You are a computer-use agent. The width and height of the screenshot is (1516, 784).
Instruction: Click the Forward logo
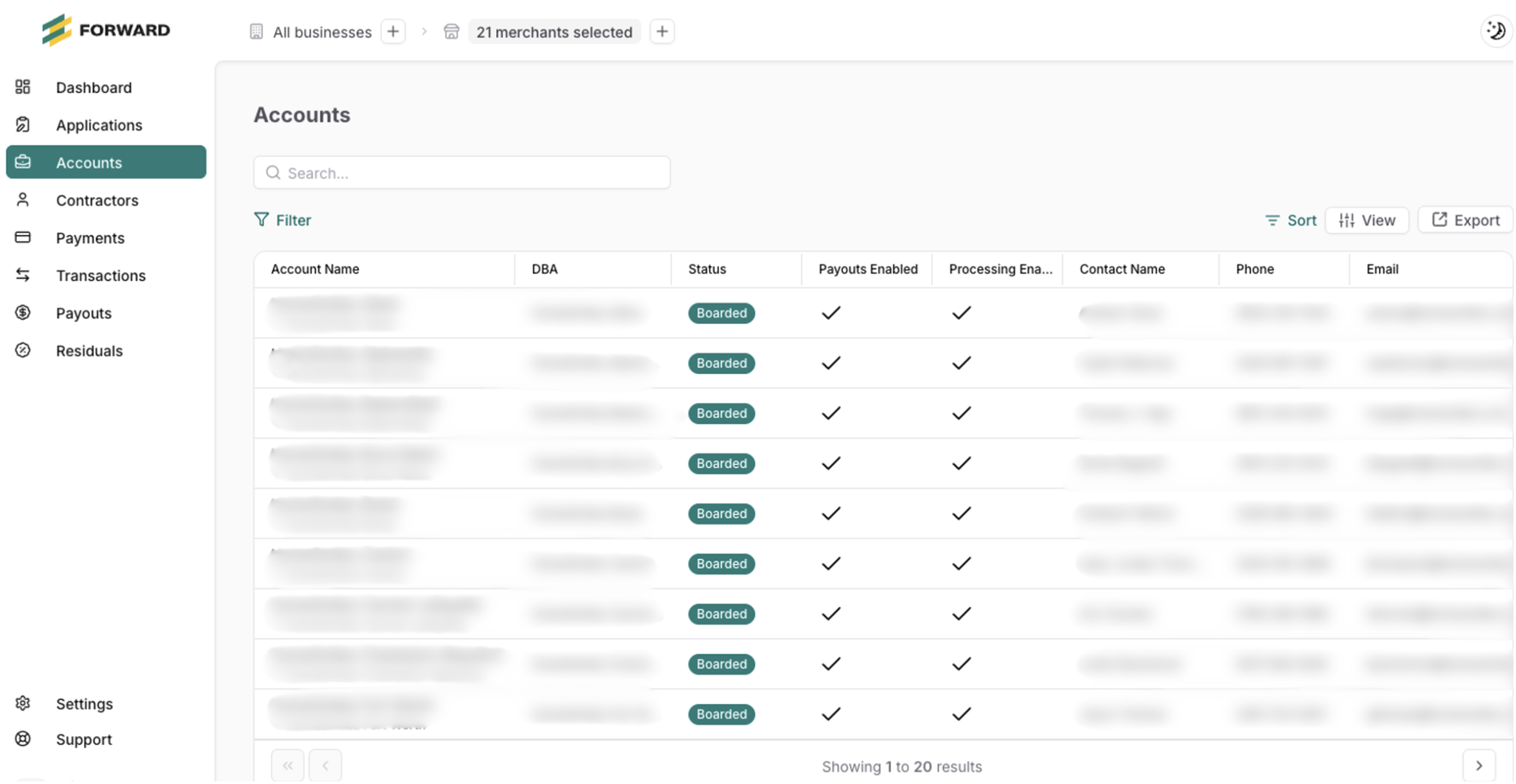[x=106, y=30]
